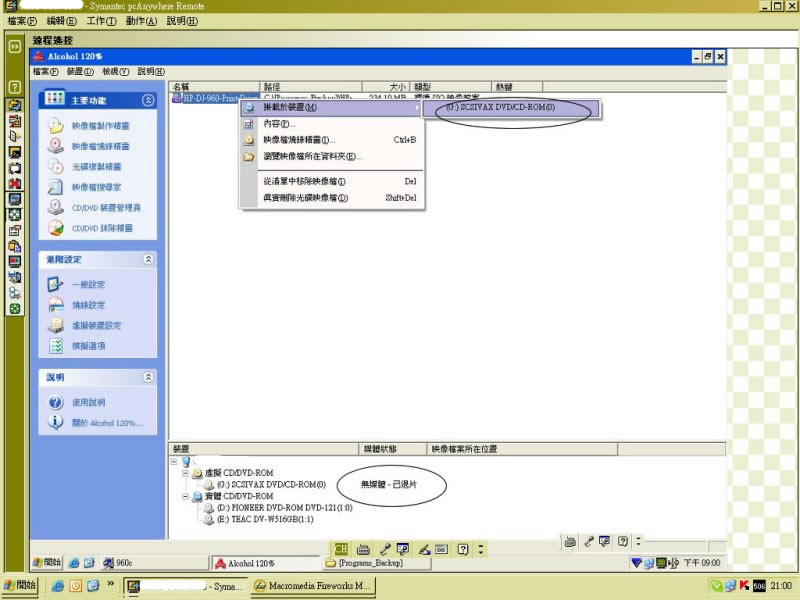This screenshot has height=600, width=800.
Task: Click the green shield icon in the local system tray
Action: point(717,586)
